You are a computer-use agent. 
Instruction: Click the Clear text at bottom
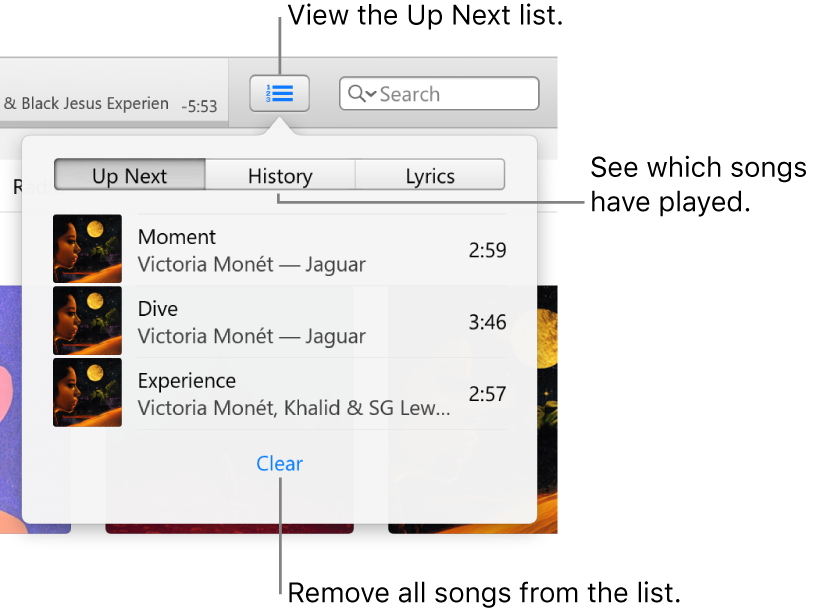(279, 463)
